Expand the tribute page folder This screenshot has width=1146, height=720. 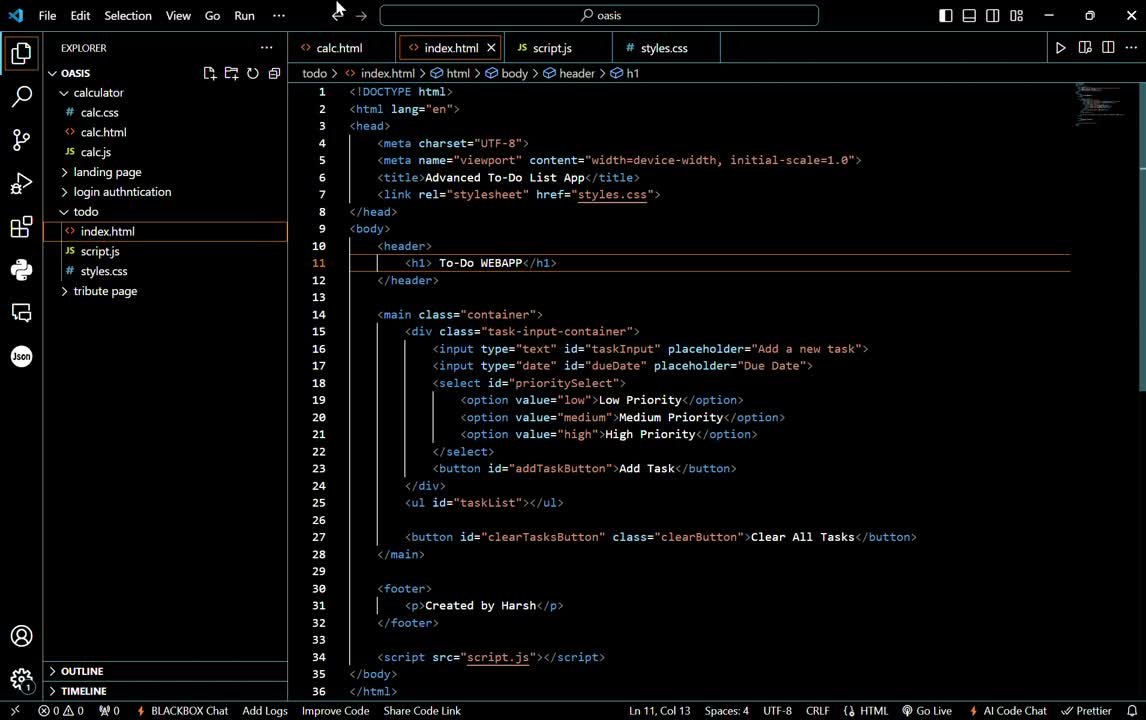click(x=105, y=291)
